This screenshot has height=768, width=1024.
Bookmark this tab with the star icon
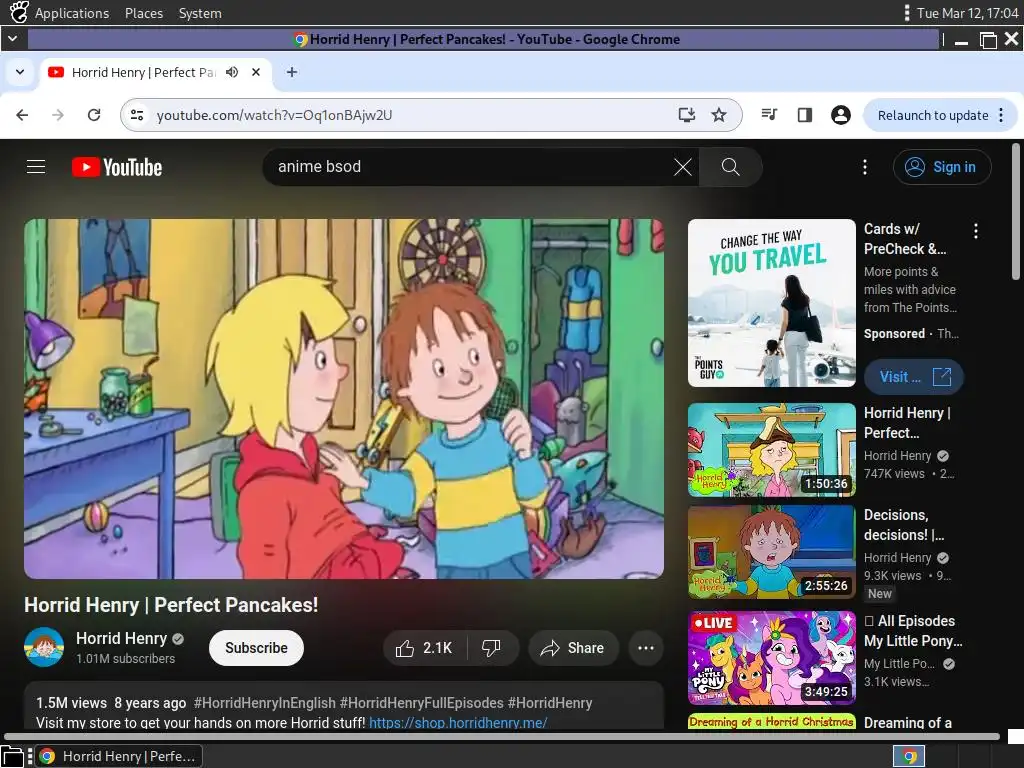718,115
